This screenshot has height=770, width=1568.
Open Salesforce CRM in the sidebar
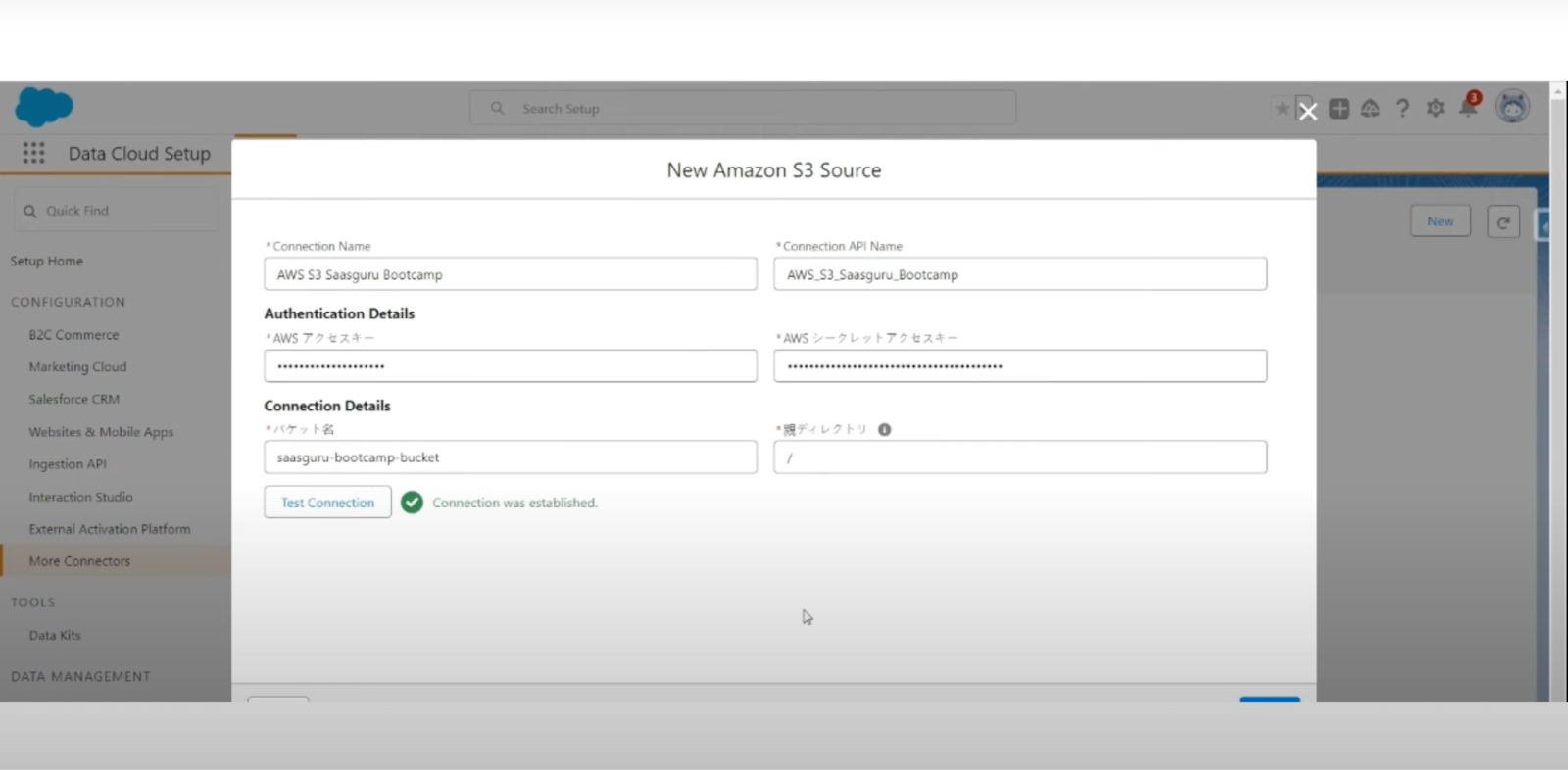click(x=73, y=400)
